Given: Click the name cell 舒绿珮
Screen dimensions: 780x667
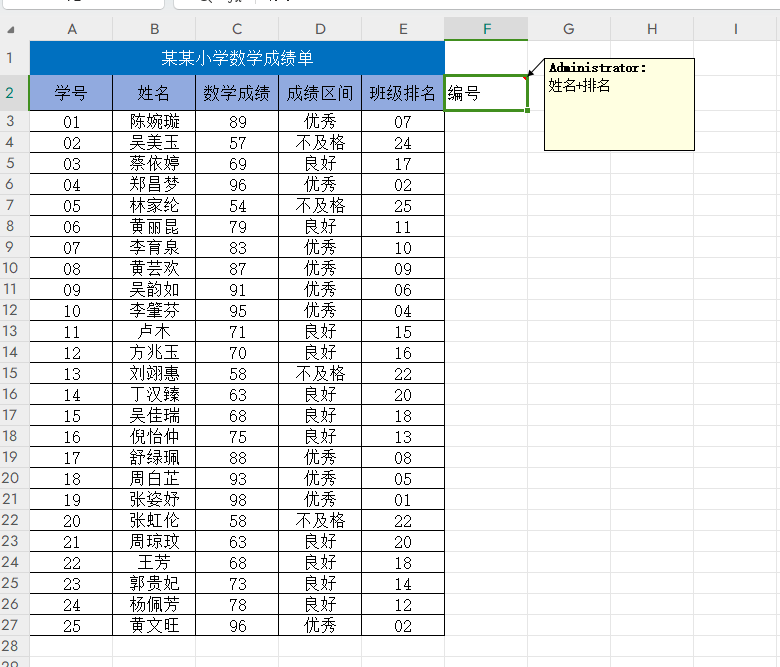Looking at the screenshot, I should [154, 458].
